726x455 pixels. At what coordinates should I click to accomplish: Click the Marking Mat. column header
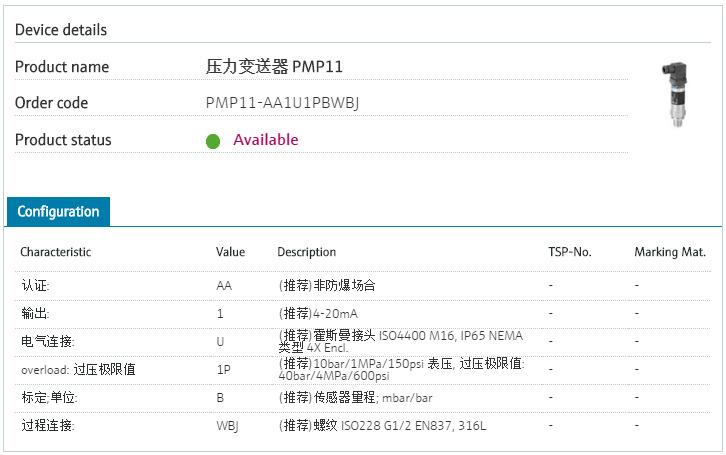[x=670, y=252]
